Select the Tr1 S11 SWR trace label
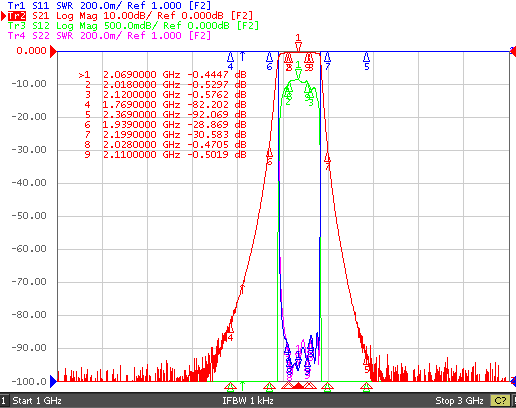This screenshot has height=408, width=516. [109, 5]
